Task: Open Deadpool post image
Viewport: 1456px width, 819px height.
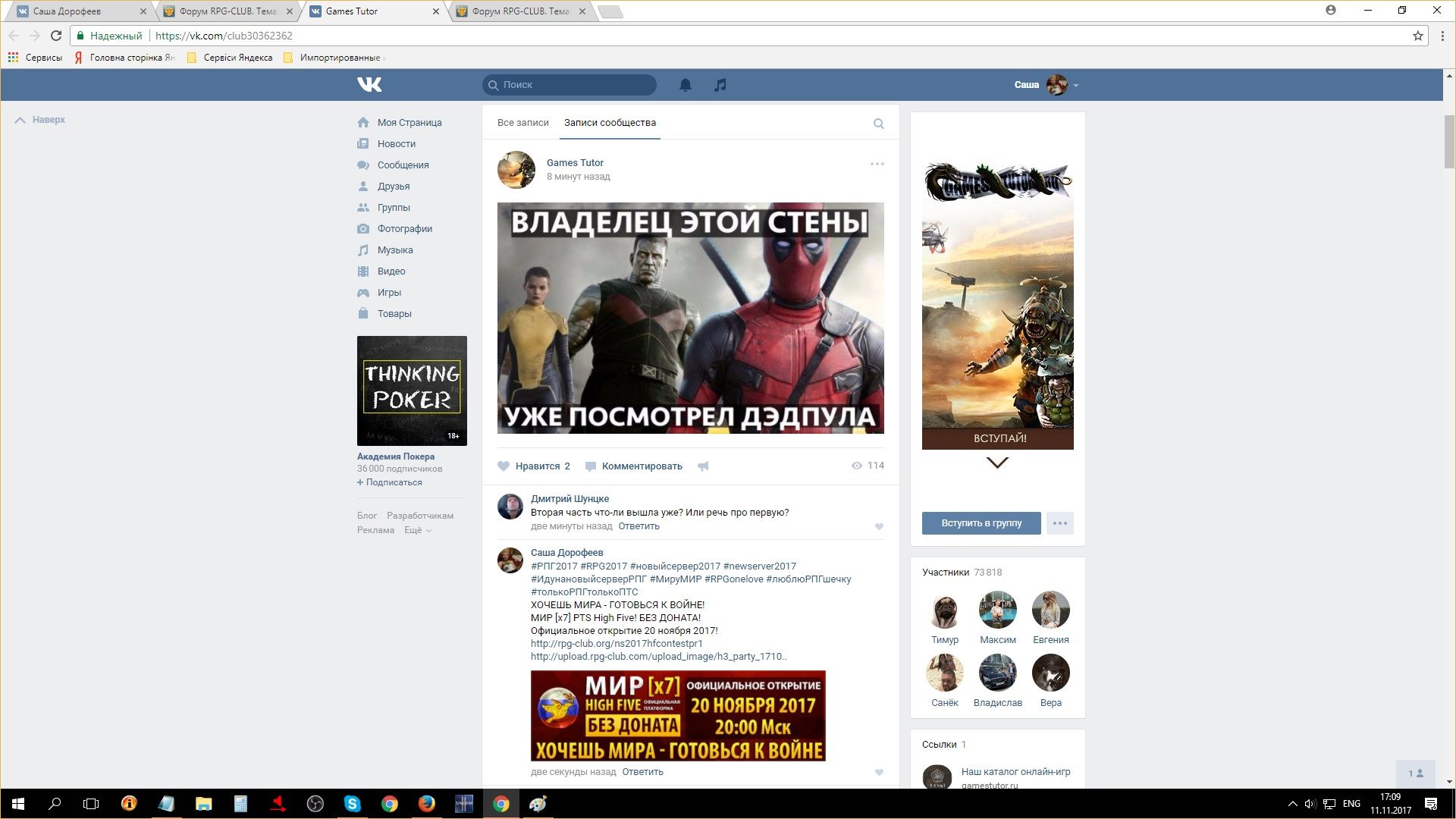Action: pyautogui.click(x=691, y=318)
